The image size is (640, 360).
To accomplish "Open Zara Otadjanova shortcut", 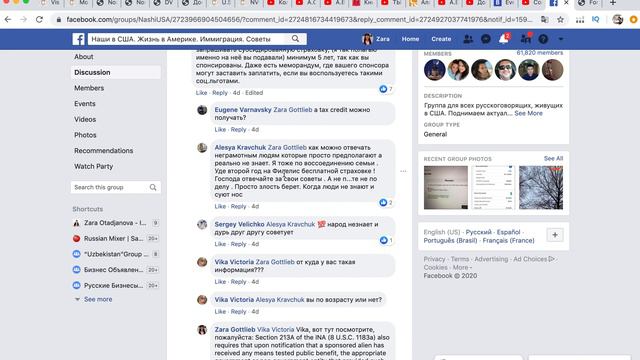I will tap(116, 223).
